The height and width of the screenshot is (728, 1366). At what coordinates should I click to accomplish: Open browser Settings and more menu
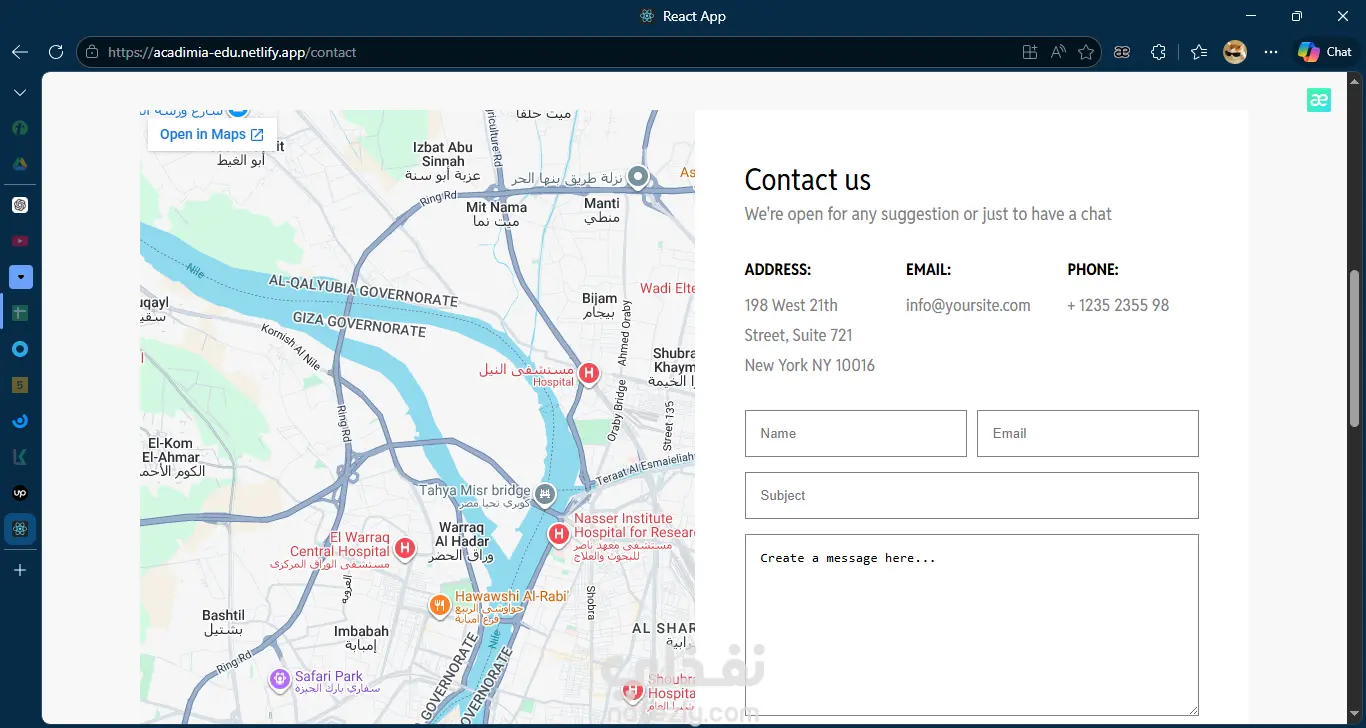click(x=1271, y=52)
